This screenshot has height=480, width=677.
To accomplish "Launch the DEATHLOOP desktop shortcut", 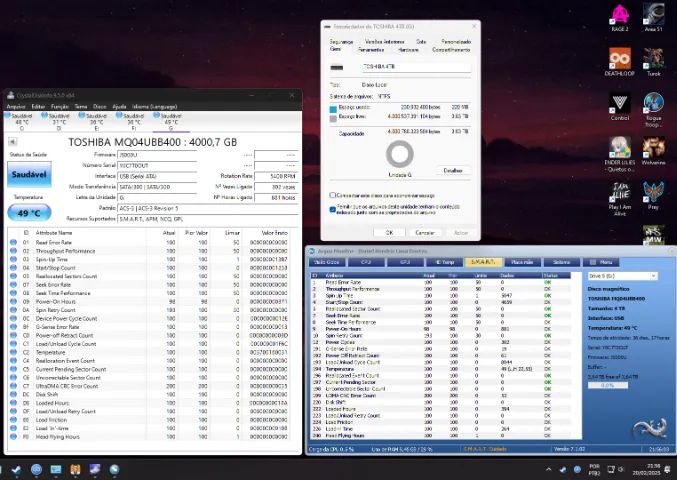I will pos(620,62).
